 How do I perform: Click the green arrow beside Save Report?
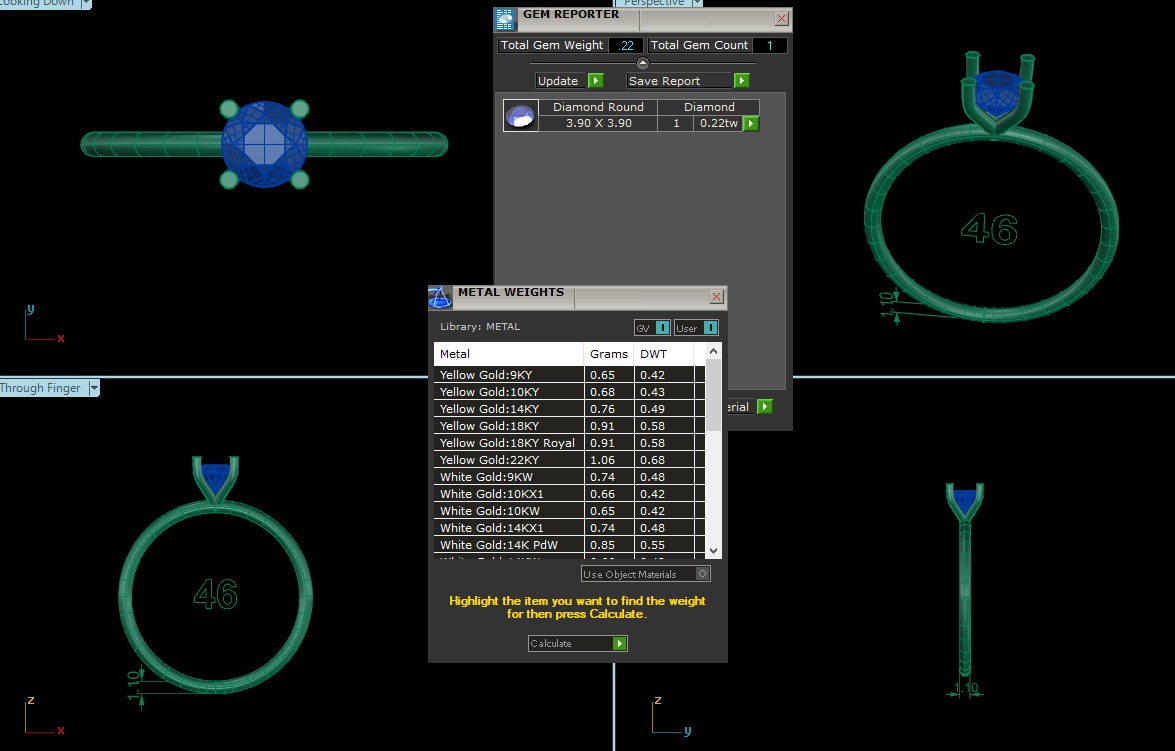(x=741, y=81)
